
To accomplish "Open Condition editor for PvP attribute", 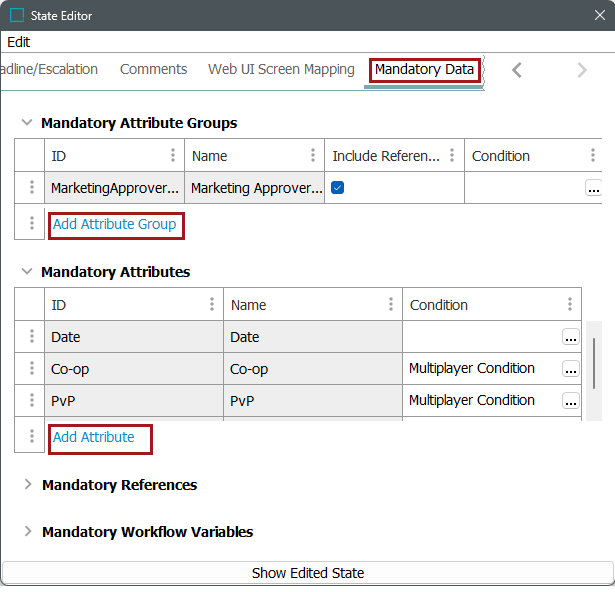I will [570, 401].
